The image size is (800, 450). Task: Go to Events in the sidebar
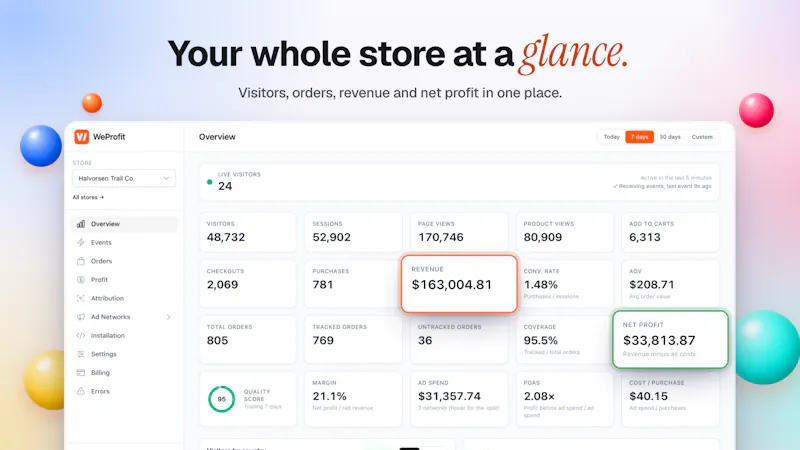pyautogui.click(x=124, y=242)
